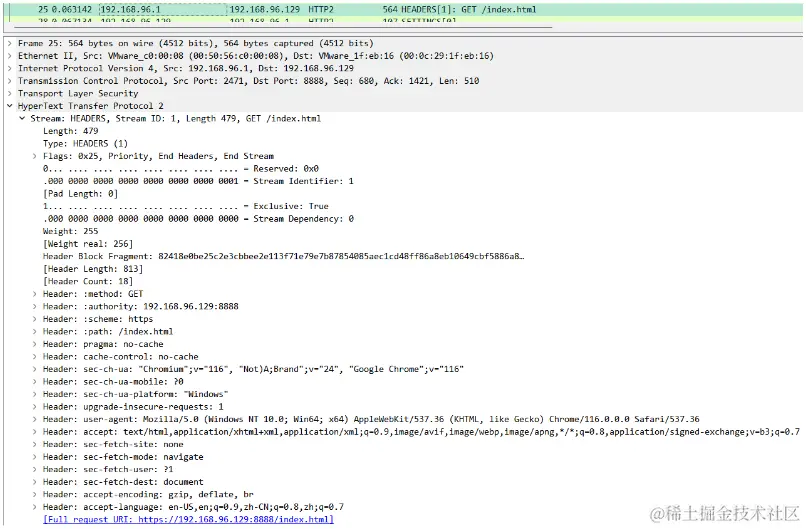Select the [Header Length: 813] line
806x529 pixels.
pos(93,269)
